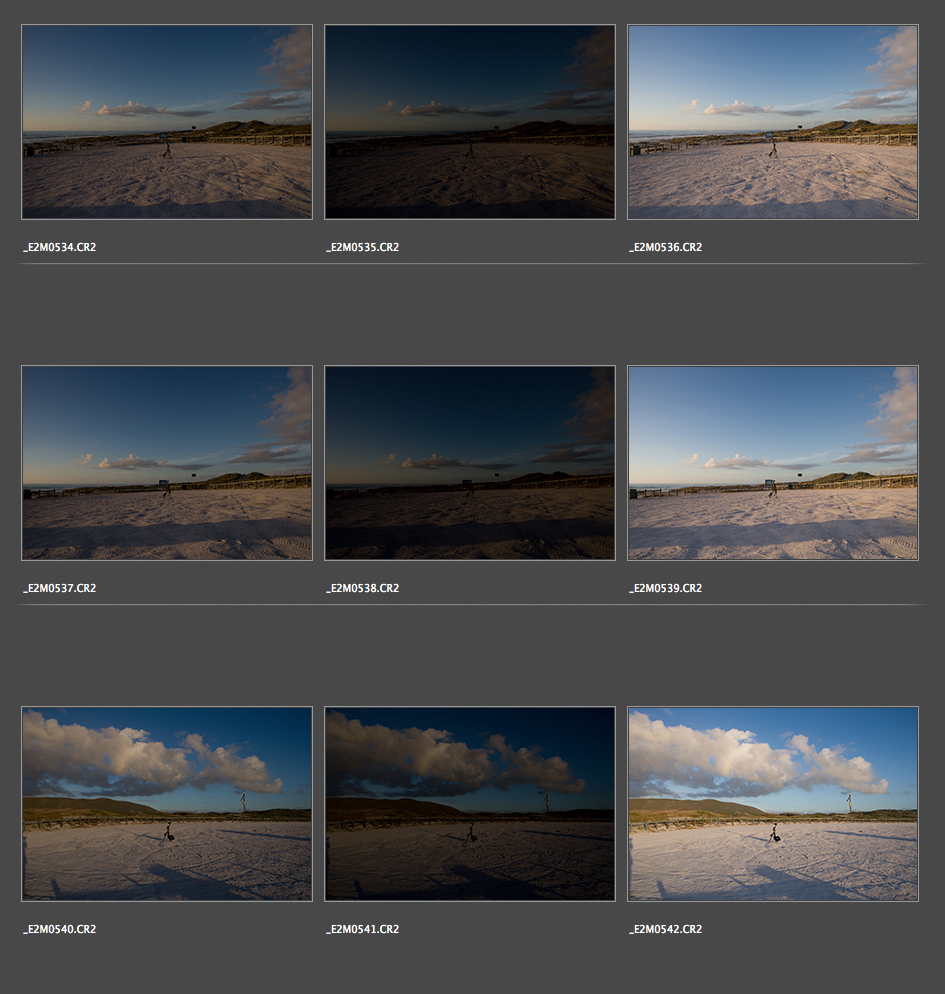Image resolution: width=945 pixels, height=994 pixels.
Task: Click the _E2M0539.CR2 file name
Action: coord(665,588)
